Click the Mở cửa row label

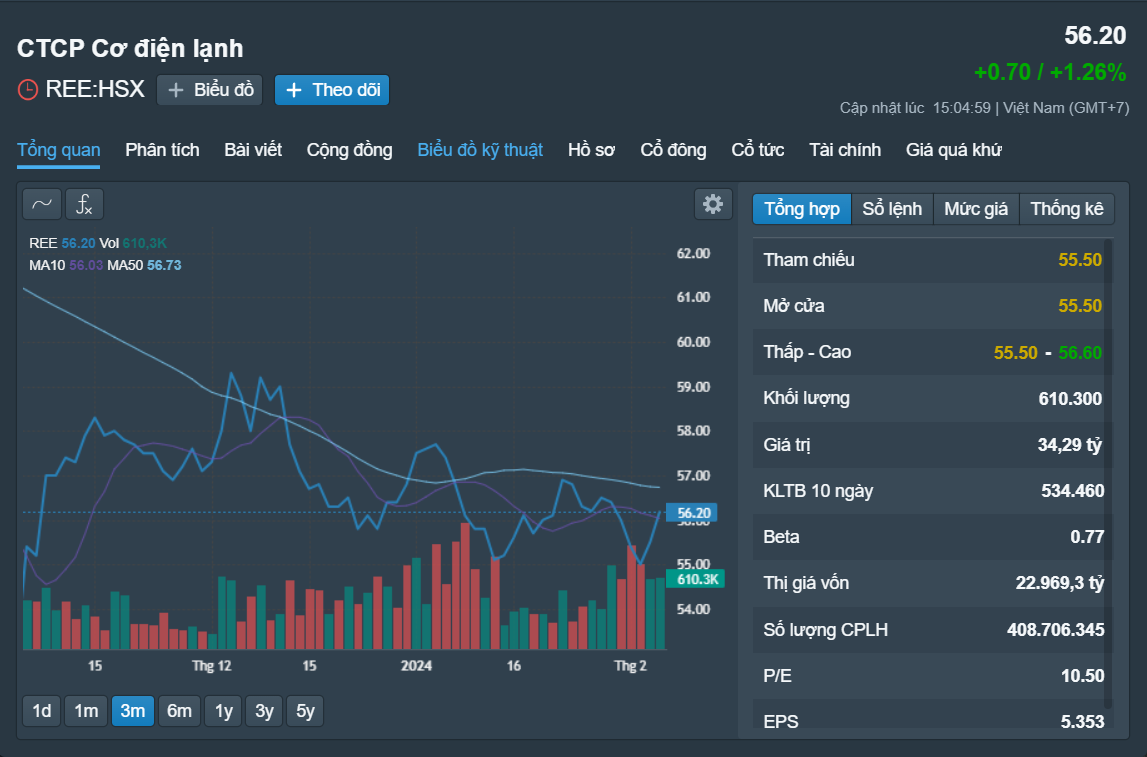pyautogui.click(x=794, y=306)
